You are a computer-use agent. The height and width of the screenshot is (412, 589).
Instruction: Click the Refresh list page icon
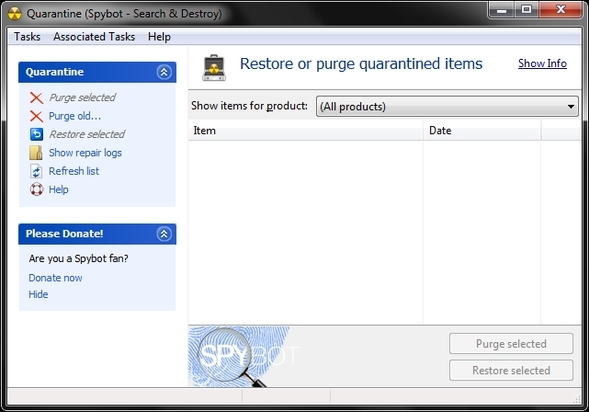(36, 171)
